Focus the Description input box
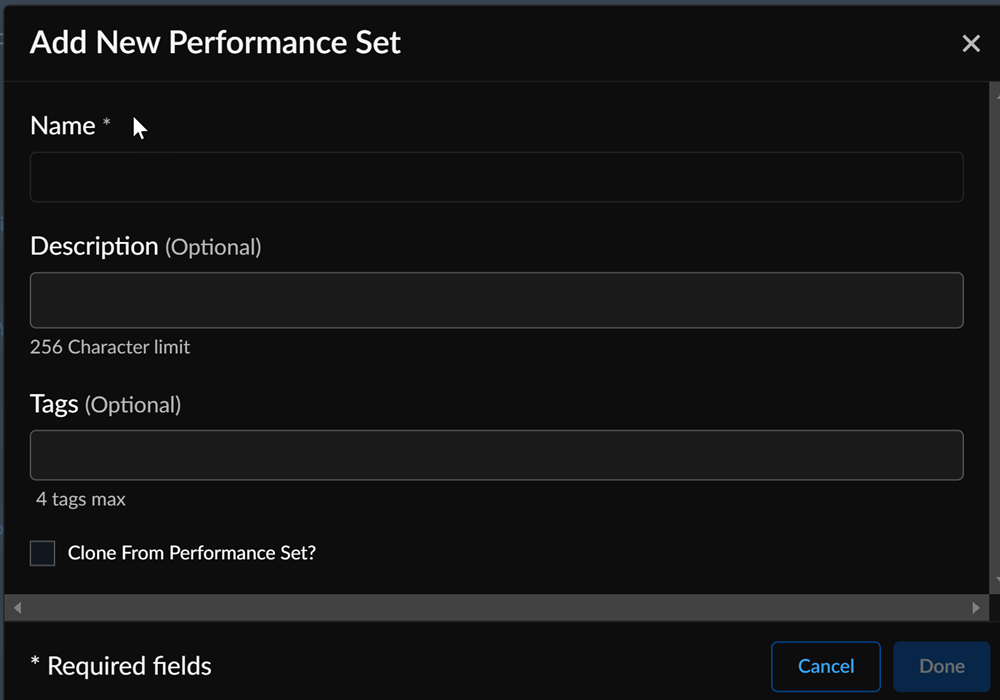The height and width of the screenshot is (700, 1000). point(496,300)
